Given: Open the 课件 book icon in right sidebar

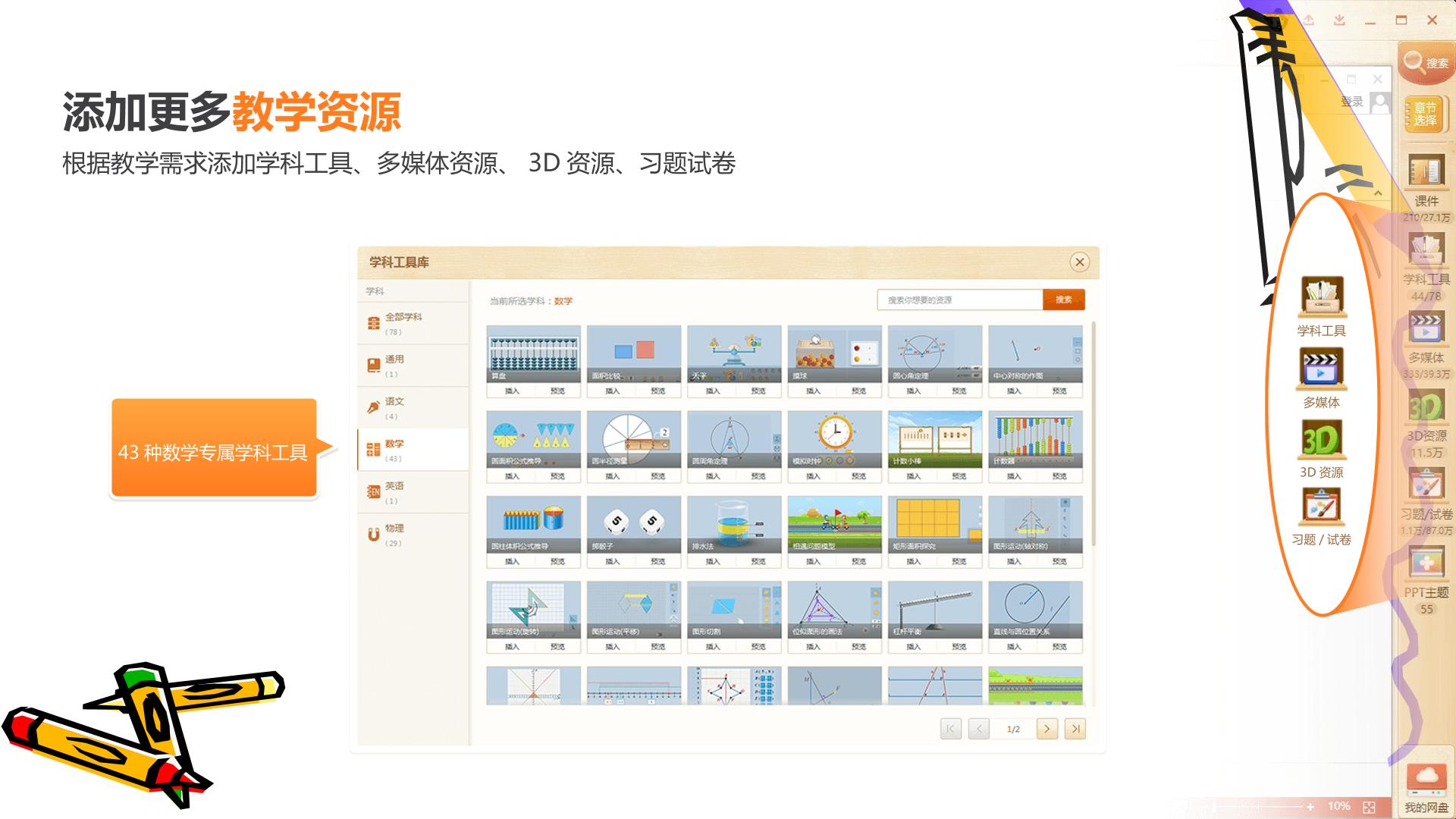Looking at the screenshot, I should tap(1426, 173).
